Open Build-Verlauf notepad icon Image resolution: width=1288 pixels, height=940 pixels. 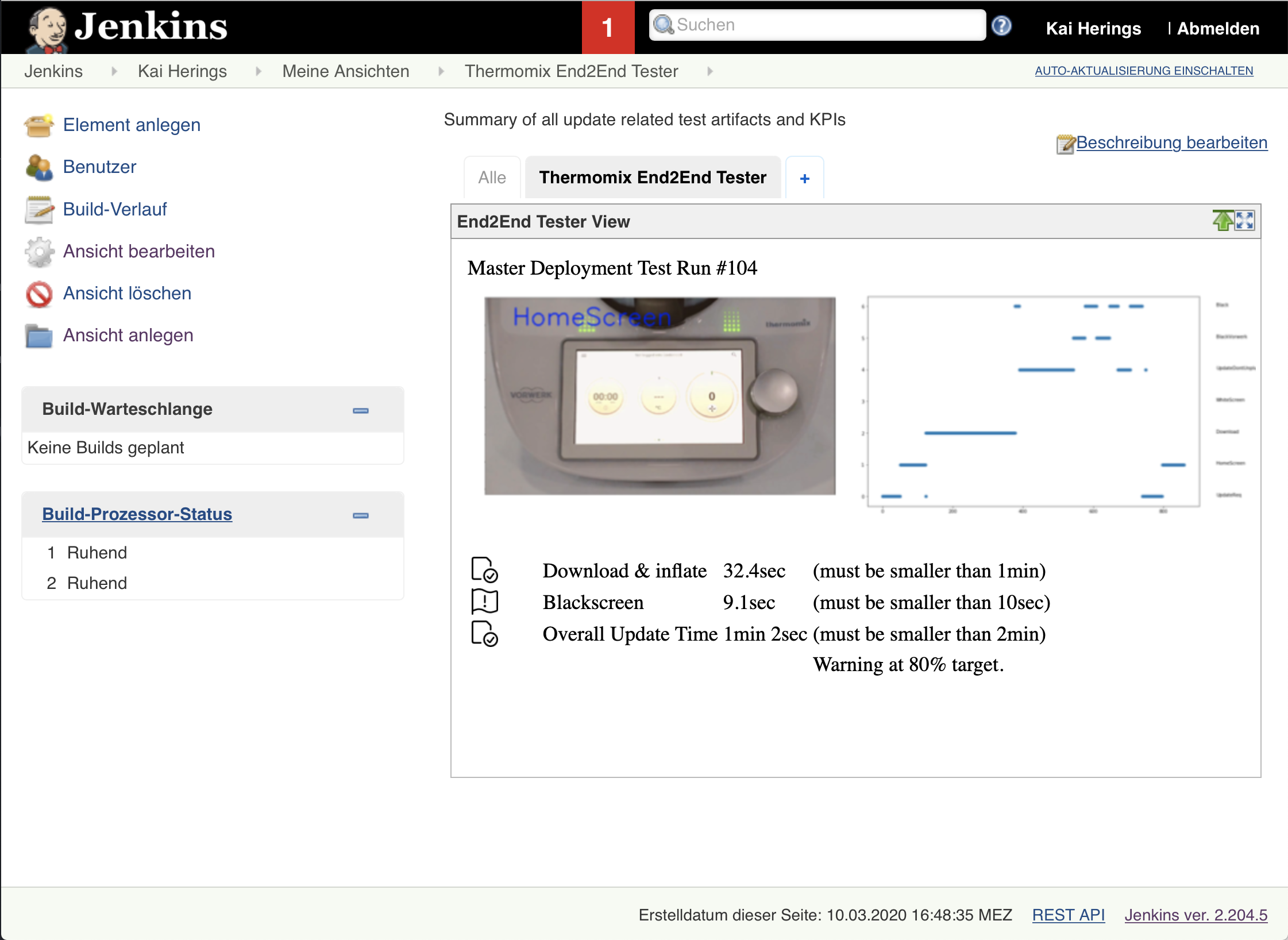[x=38, y=210]
